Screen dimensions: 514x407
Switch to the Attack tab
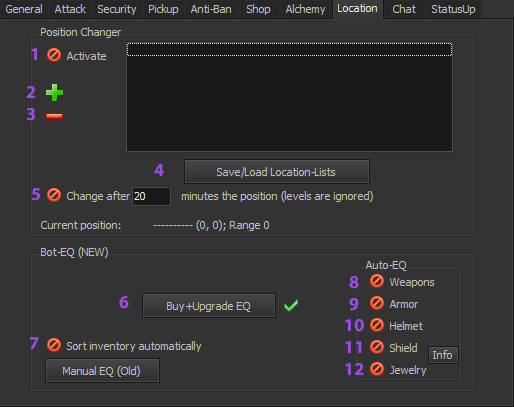point(70,9)
